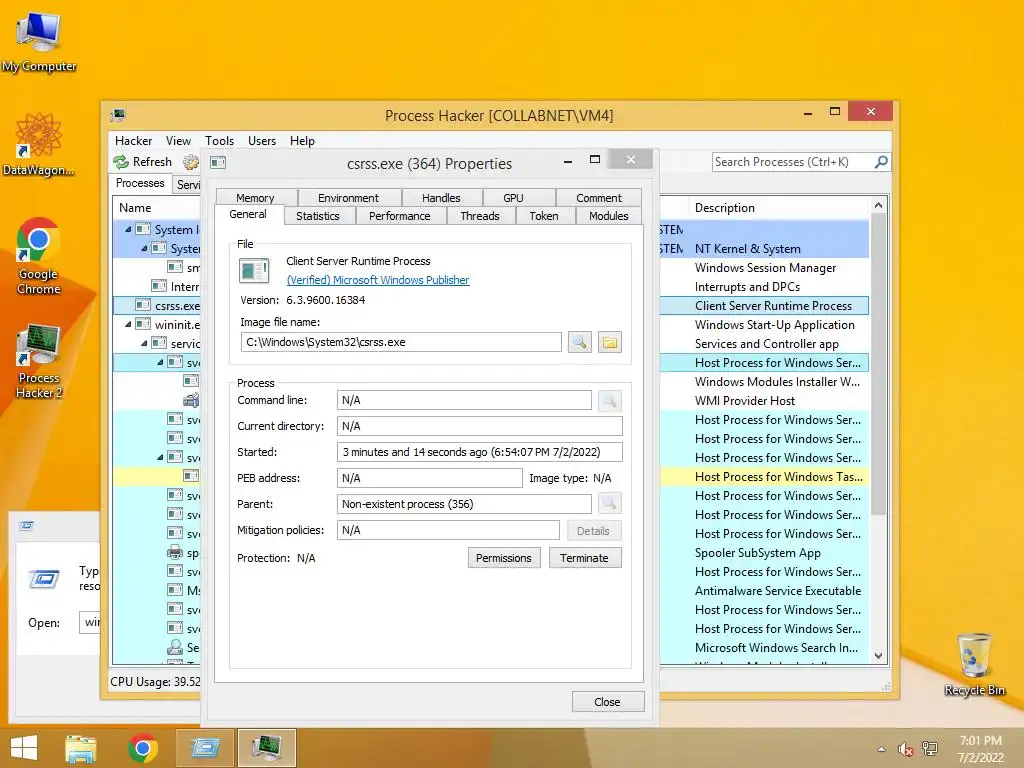
Task: Click the spooler printer icon in the process tree
Action: 174,552
